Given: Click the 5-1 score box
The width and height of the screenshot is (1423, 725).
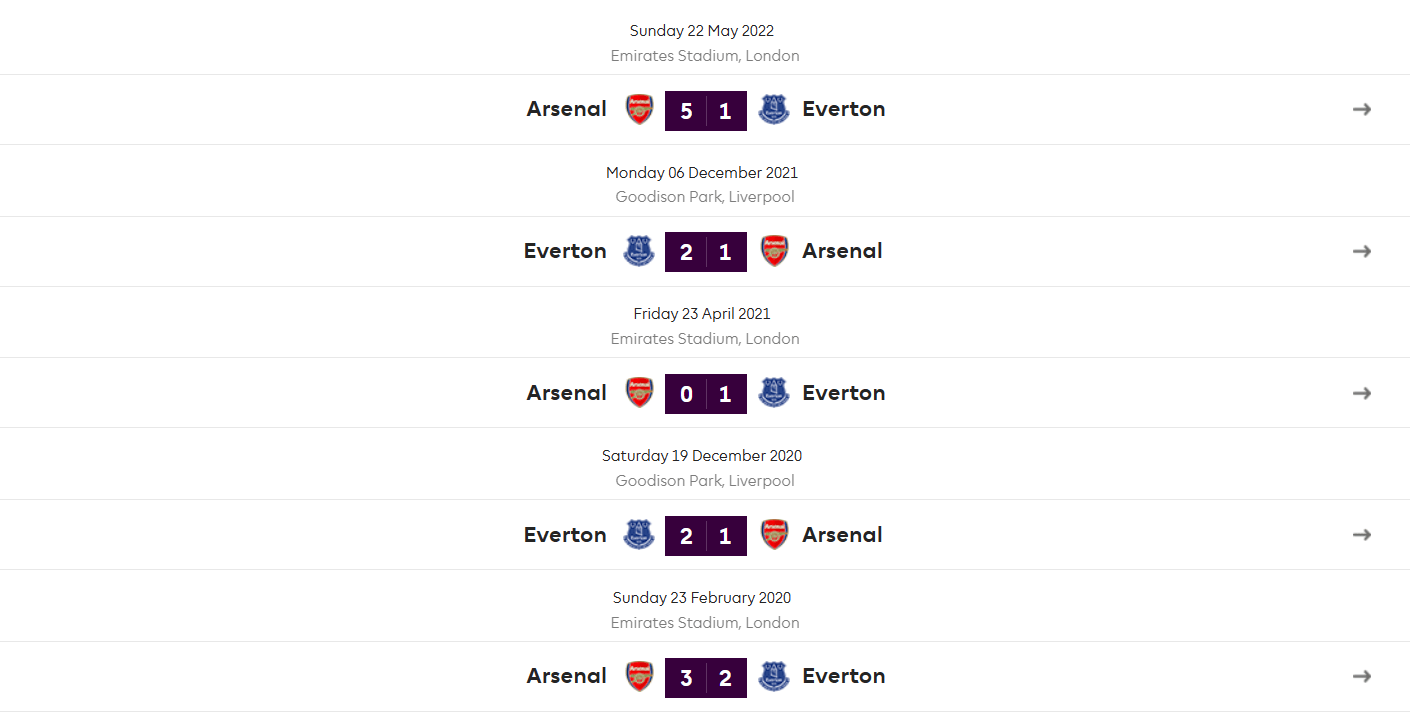Looking at the screenshot, I should coord(706,110).
